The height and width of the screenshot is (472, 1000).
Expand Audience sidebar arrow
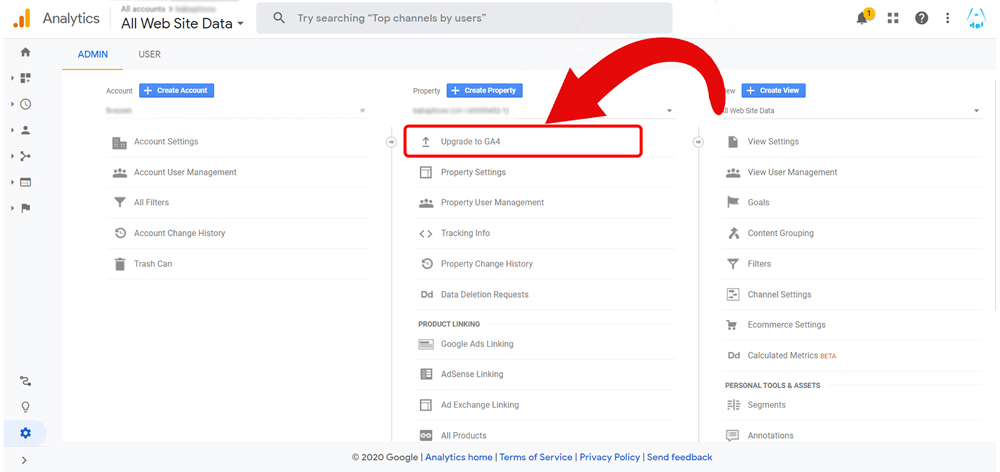coord(13,130)
